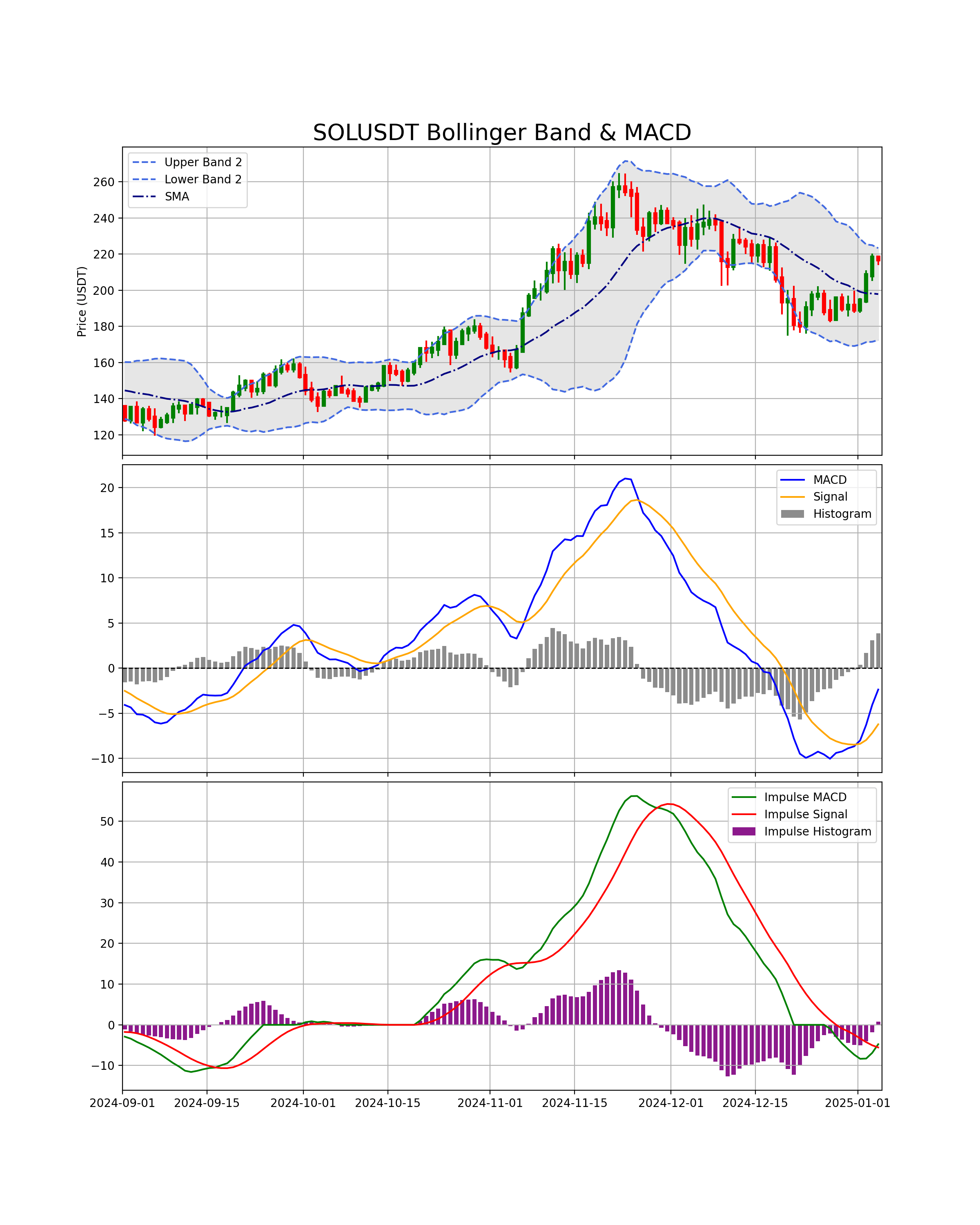Click the 15 tick on MACD panel axis
The width and height of the screenshot is (980, 1225).
[x=107, y=533]
